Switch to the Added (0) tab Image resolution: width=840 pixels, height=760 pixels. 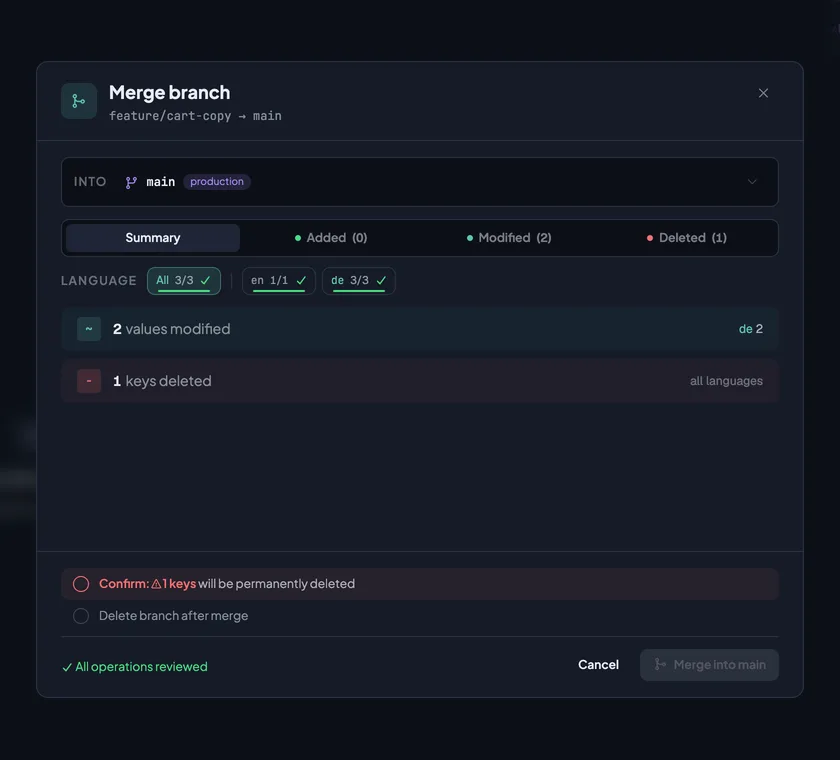(331, 238)
